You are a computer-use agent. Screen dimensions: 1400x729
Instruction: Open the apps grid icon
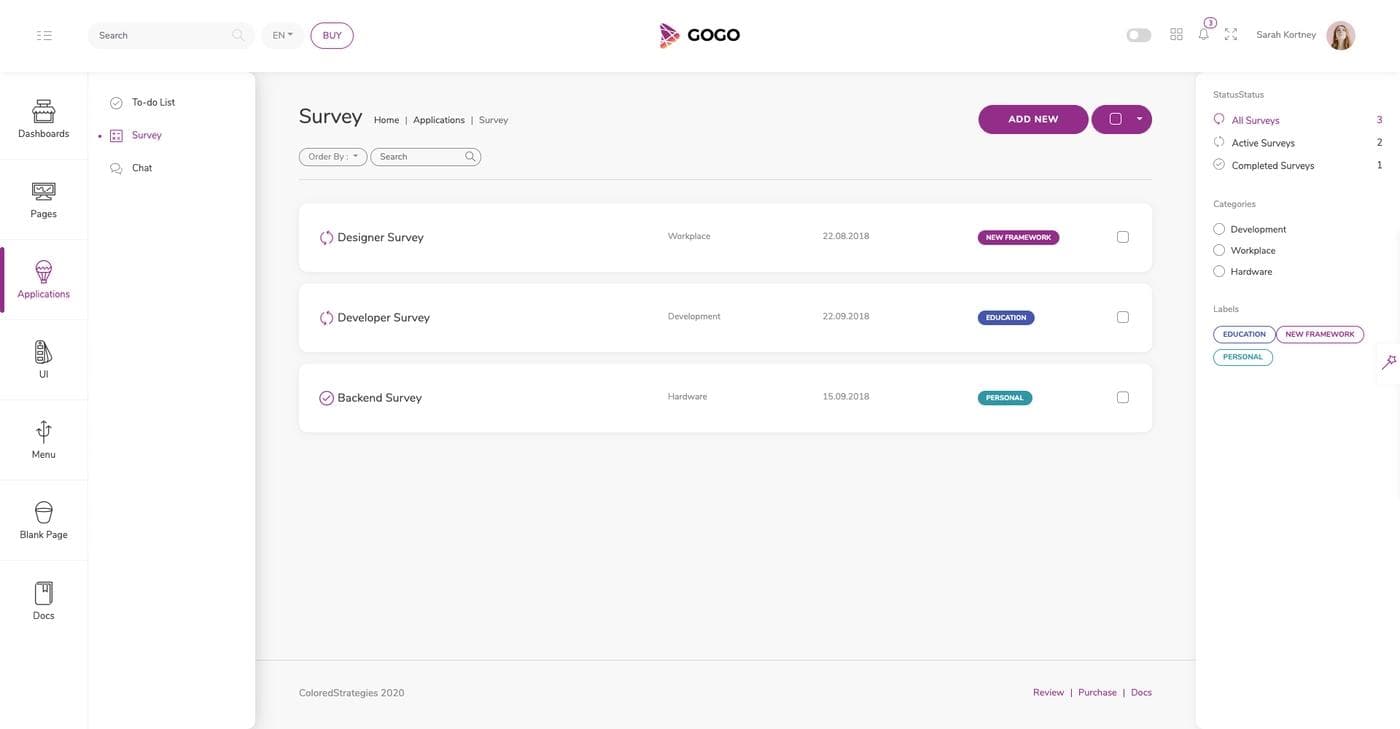(x=1176, y=34)
